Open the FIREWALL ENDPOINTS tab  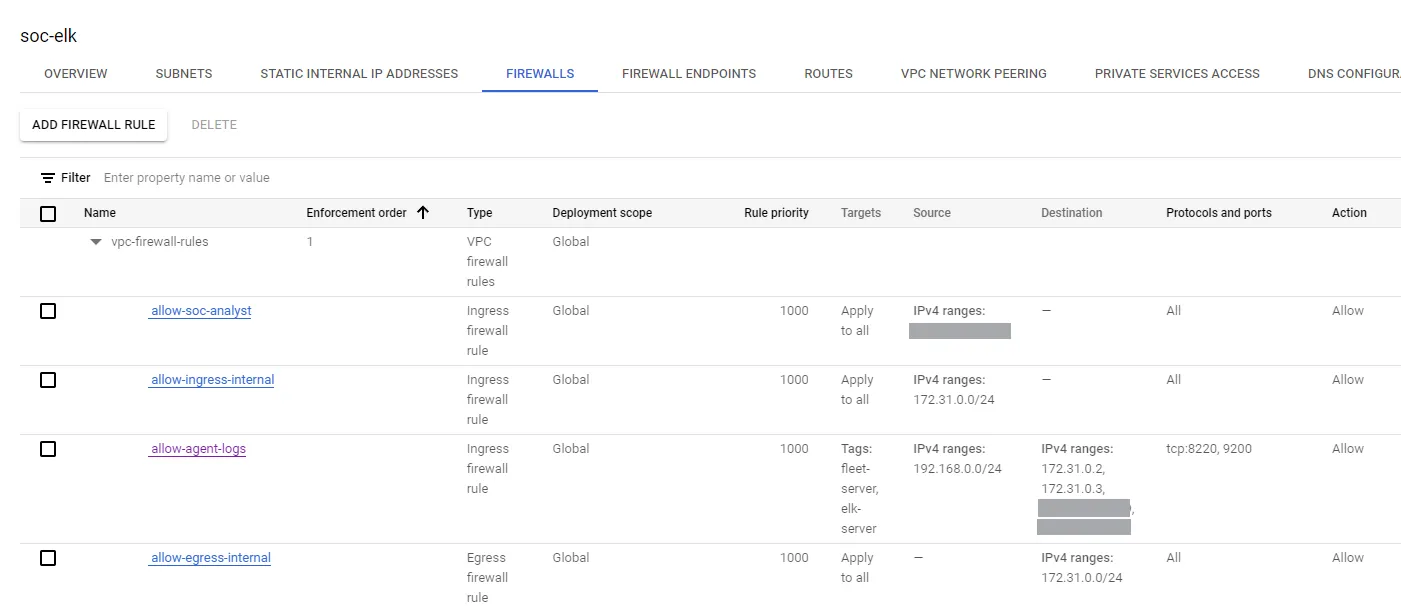(x=689, y=73)
